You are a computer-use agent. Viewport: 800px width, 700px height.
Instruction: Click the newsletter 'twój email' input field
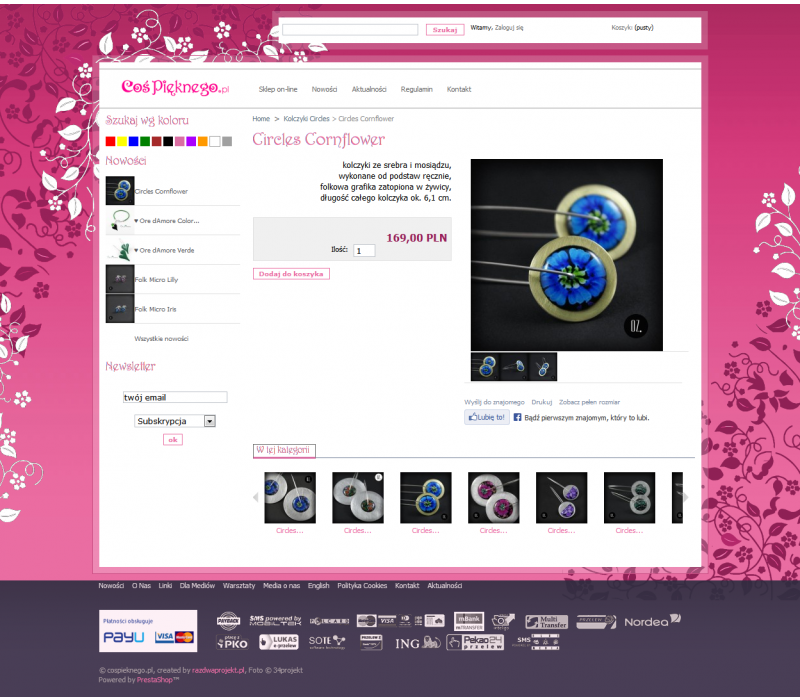tap(175, 397)
